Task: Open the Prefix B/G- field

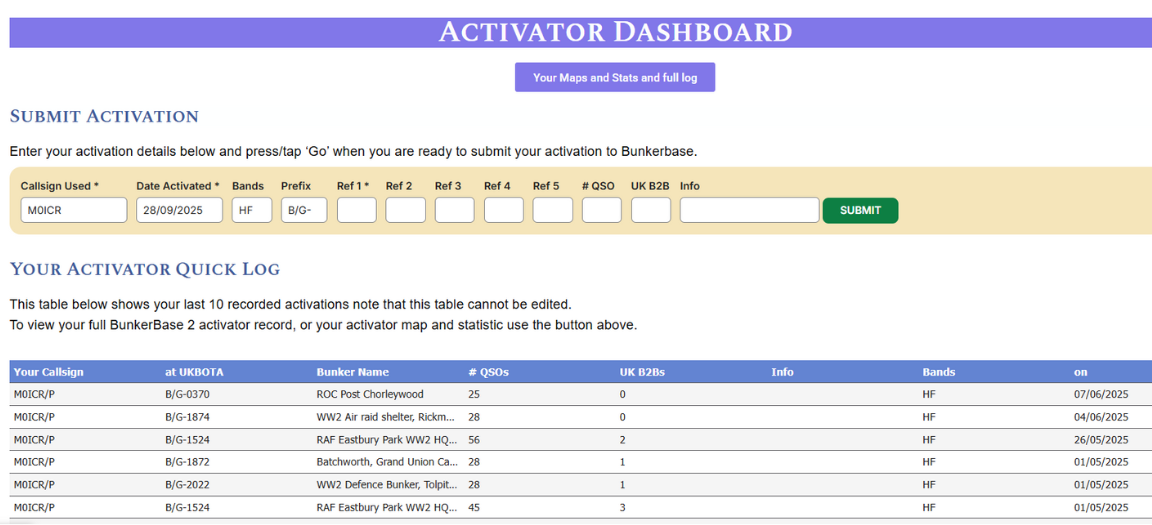Action: pyautogui.click(x=303, y=210)
